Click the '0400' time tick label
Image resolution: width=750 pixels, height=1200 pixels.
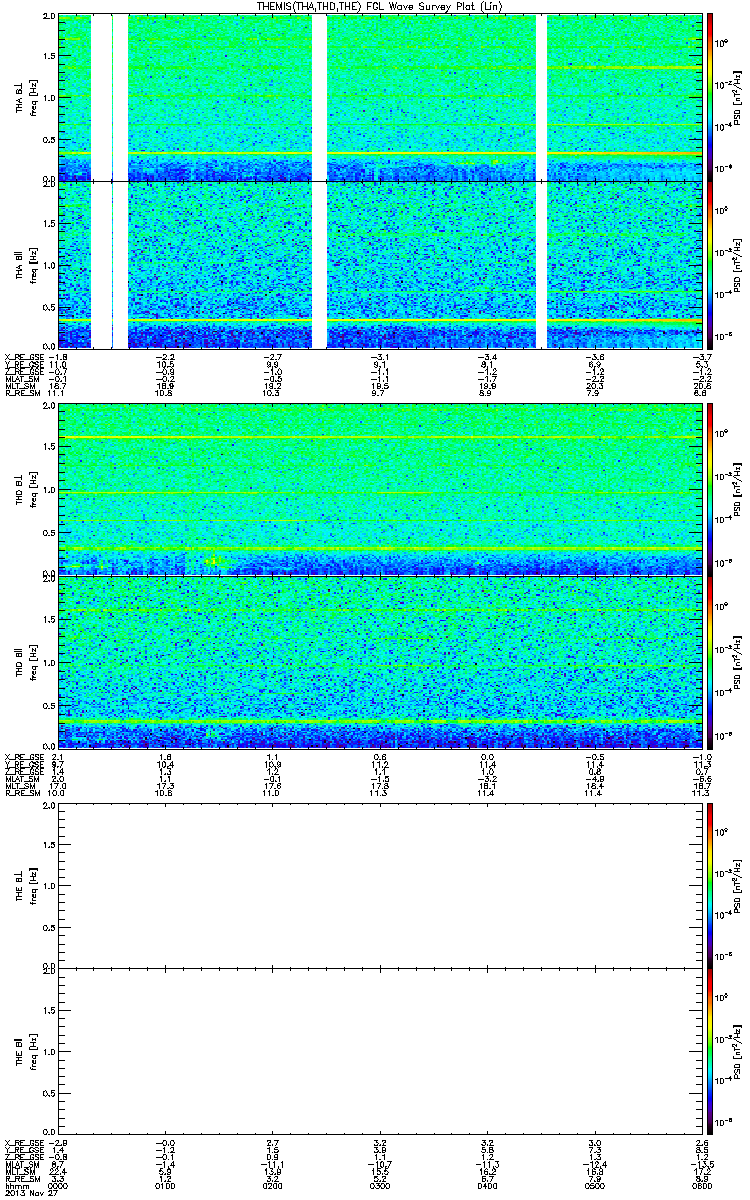click(487, 1185)
